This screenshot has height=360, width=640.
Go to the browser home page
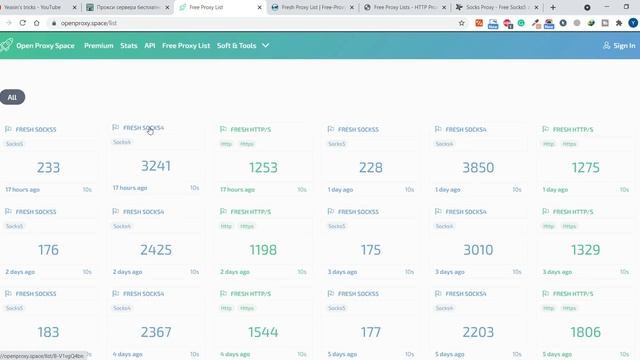[x=37, y=23]
